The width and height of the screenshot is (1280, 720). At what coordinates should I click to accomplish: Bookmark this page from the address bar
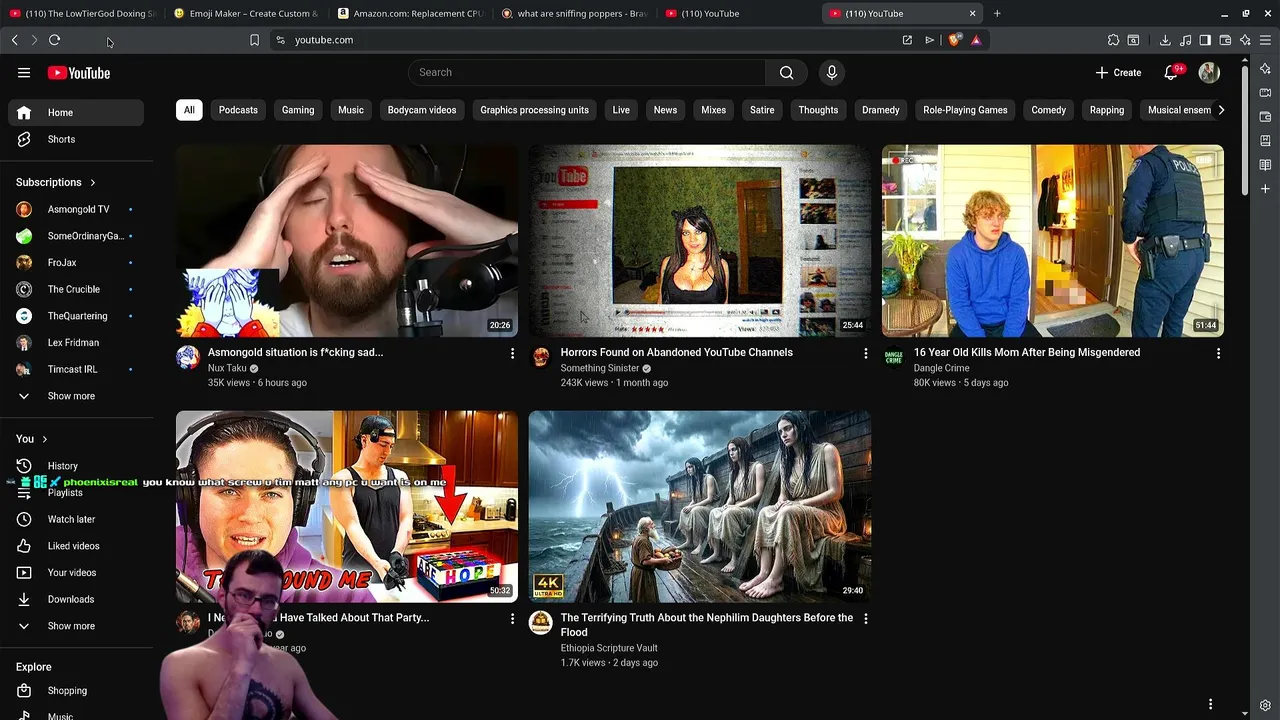[254, 40]
